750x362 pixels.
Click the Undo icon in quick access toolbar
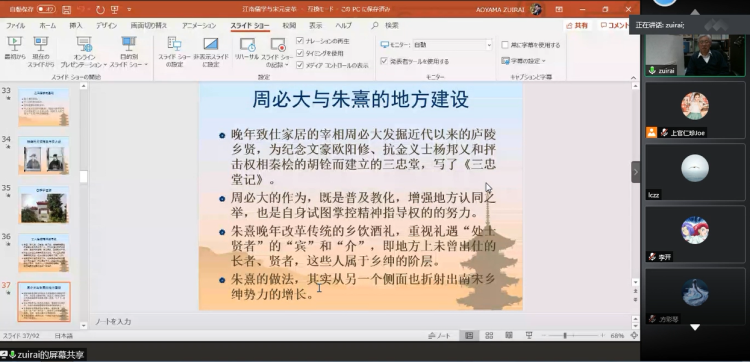click(x=81, y=10)
